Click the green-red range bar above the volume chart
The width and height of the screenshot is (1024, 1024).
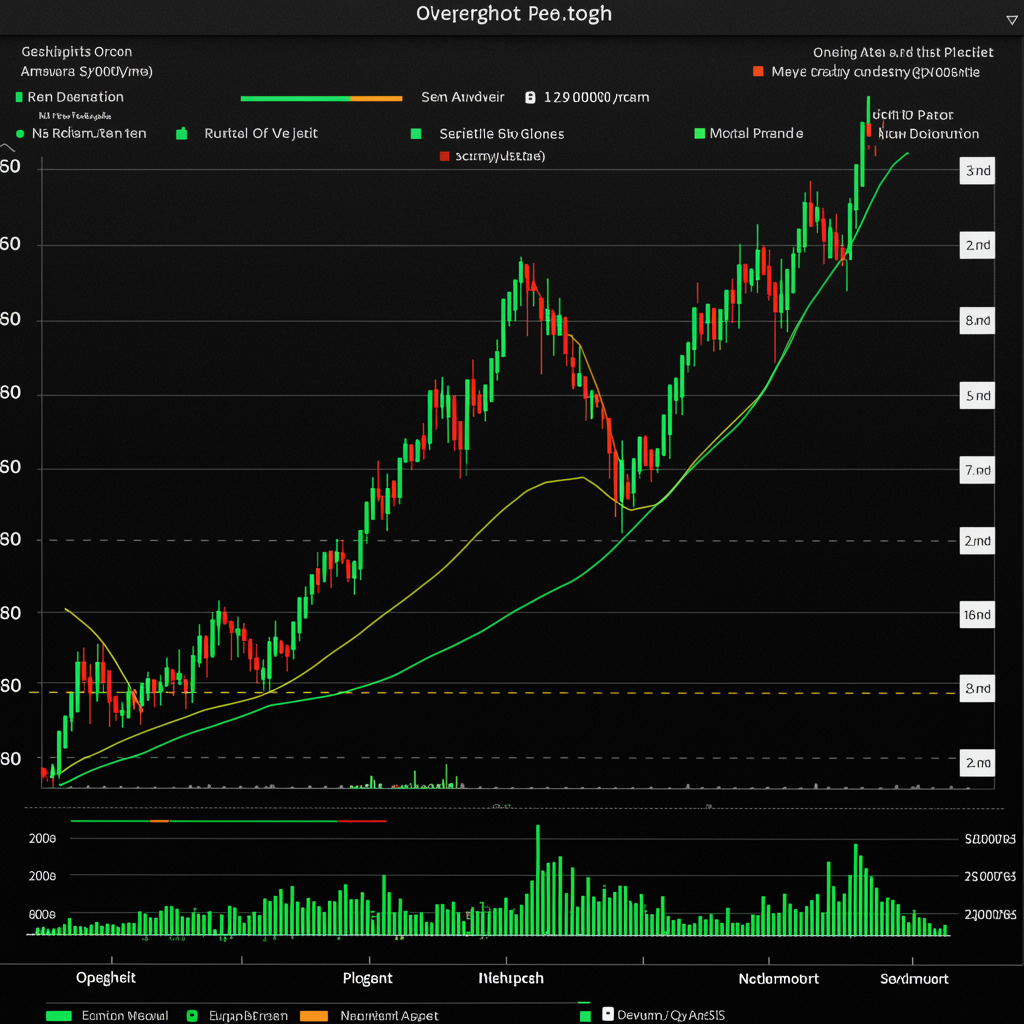click(228, 821)
